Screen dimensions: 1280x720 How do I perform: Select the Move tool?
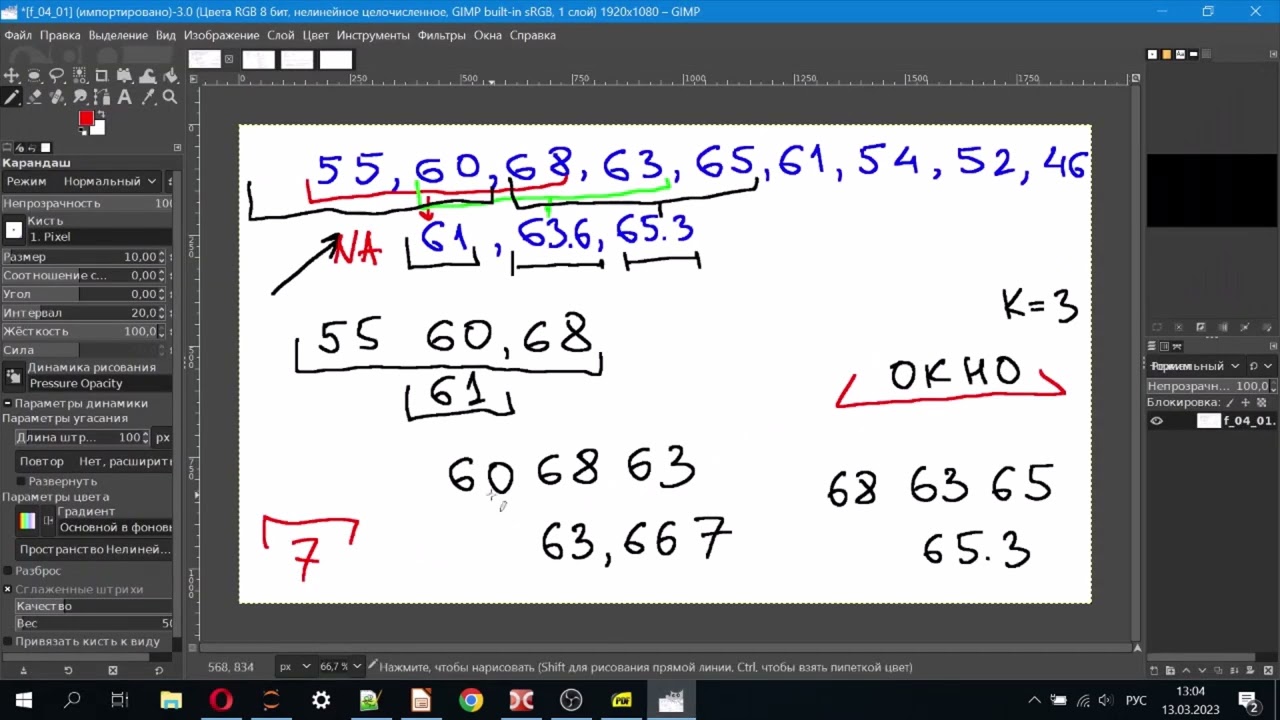pyautogui.click(x=11, y=75)
